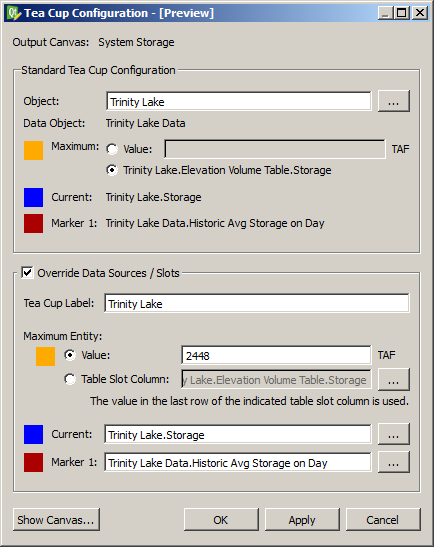434x547 pixels.
Task: Click the Apply button
Action: click(x=302, y=520)
